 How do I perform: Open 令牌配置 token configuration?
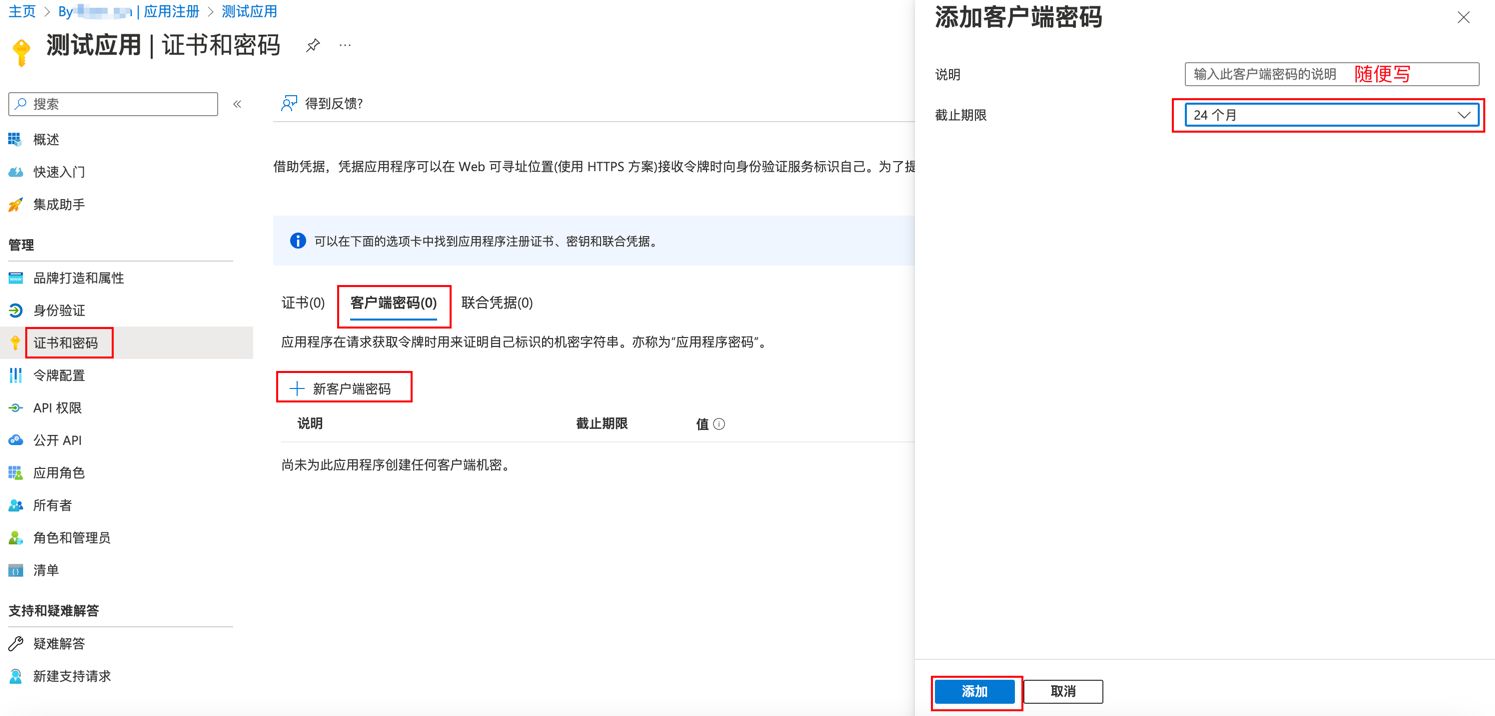(x=58, y=375)
